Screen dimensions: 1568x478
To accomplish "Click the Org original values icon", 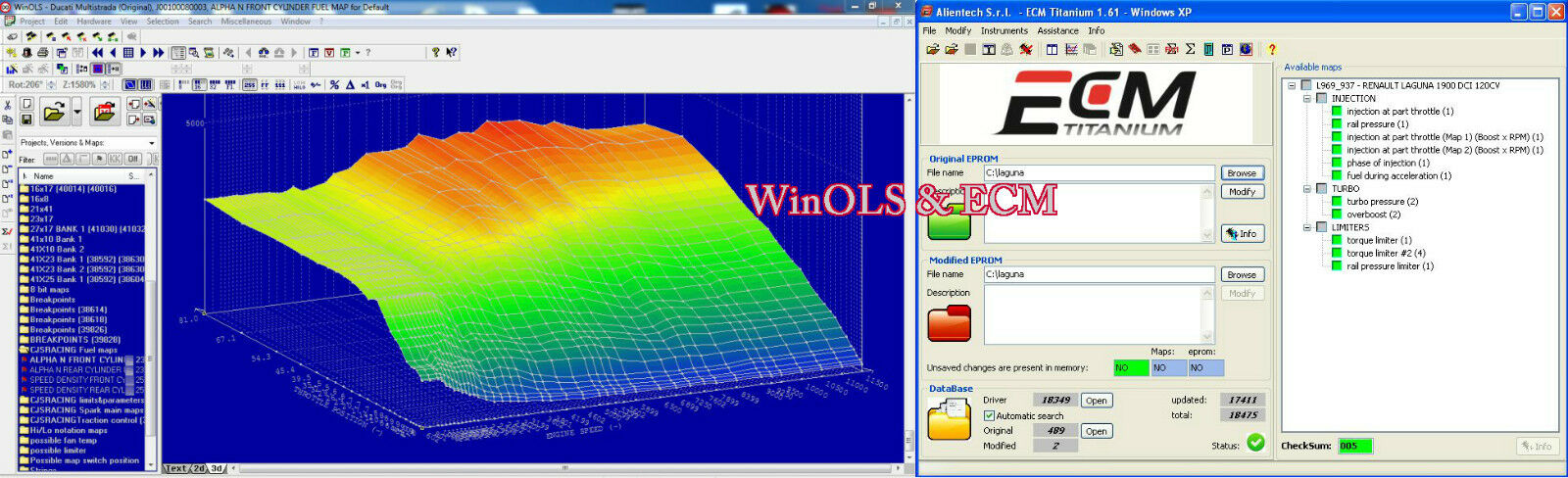I will 380,84.
